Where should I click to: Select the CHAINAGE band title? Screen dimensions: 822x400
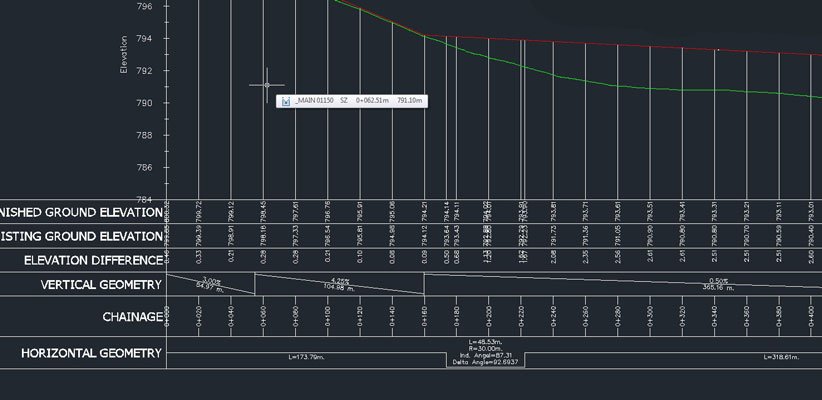(x=132, y=317)
